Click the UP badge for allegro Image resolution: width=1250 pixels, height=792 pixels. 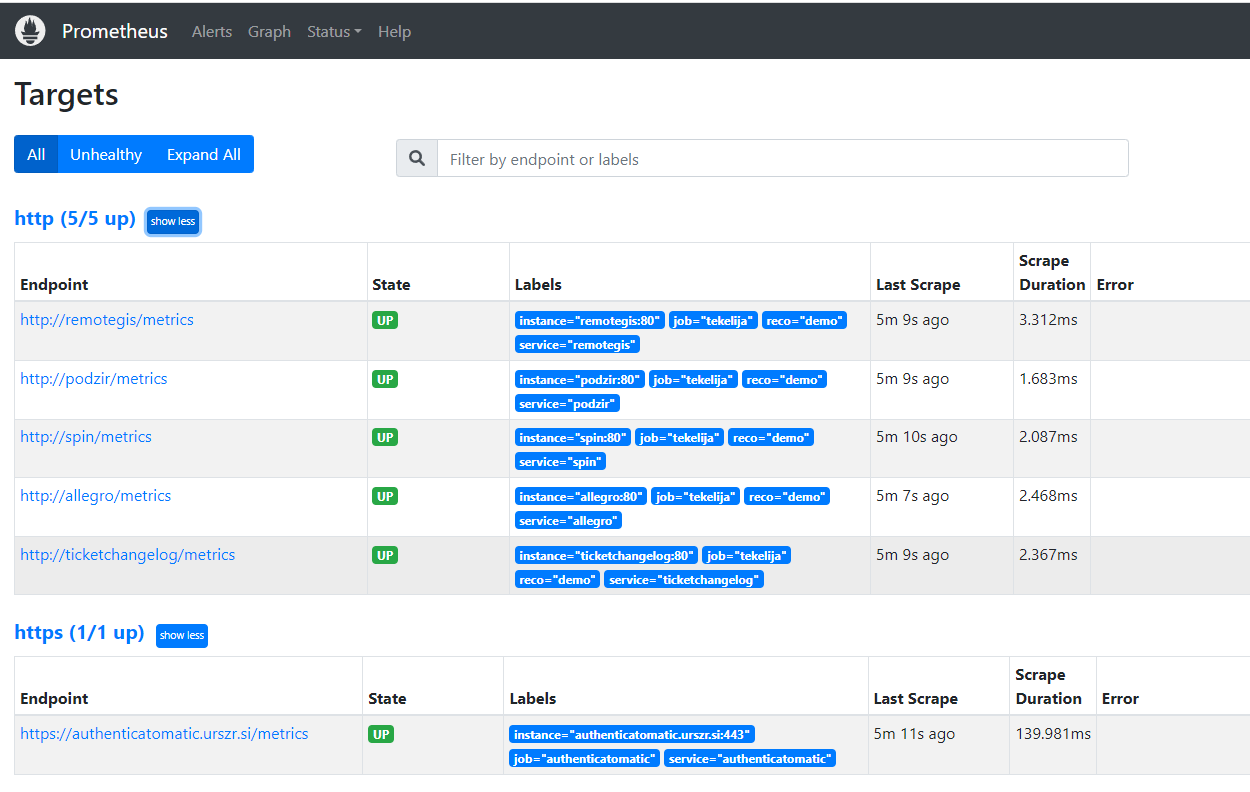coord(385,496)
